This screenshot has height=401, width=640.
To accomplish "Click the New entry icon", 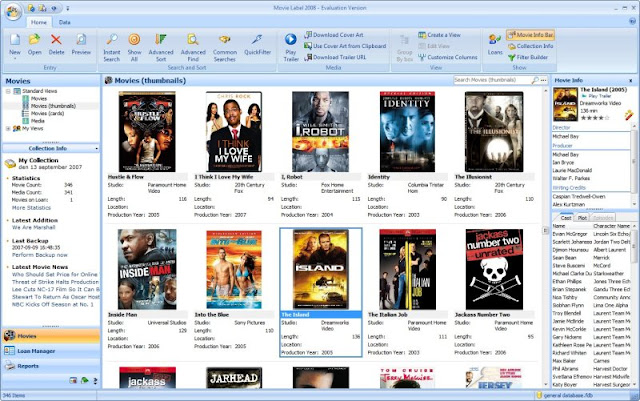I will tap(15, 44).
